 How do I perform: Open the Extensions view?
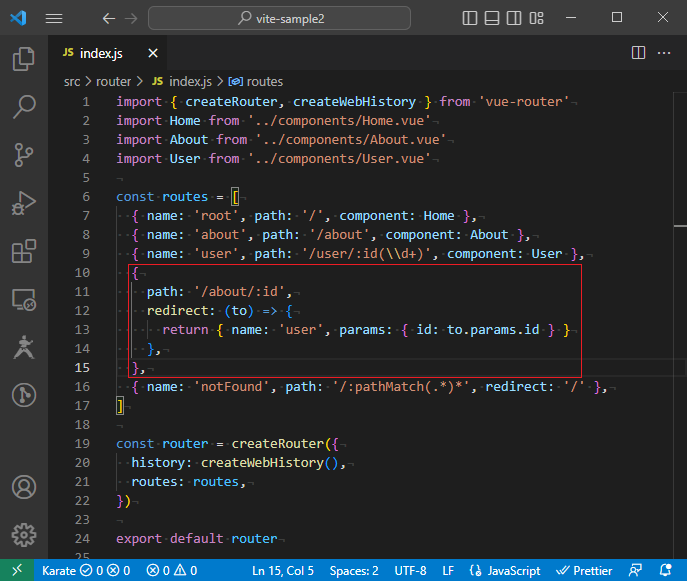tap(24, 251)
